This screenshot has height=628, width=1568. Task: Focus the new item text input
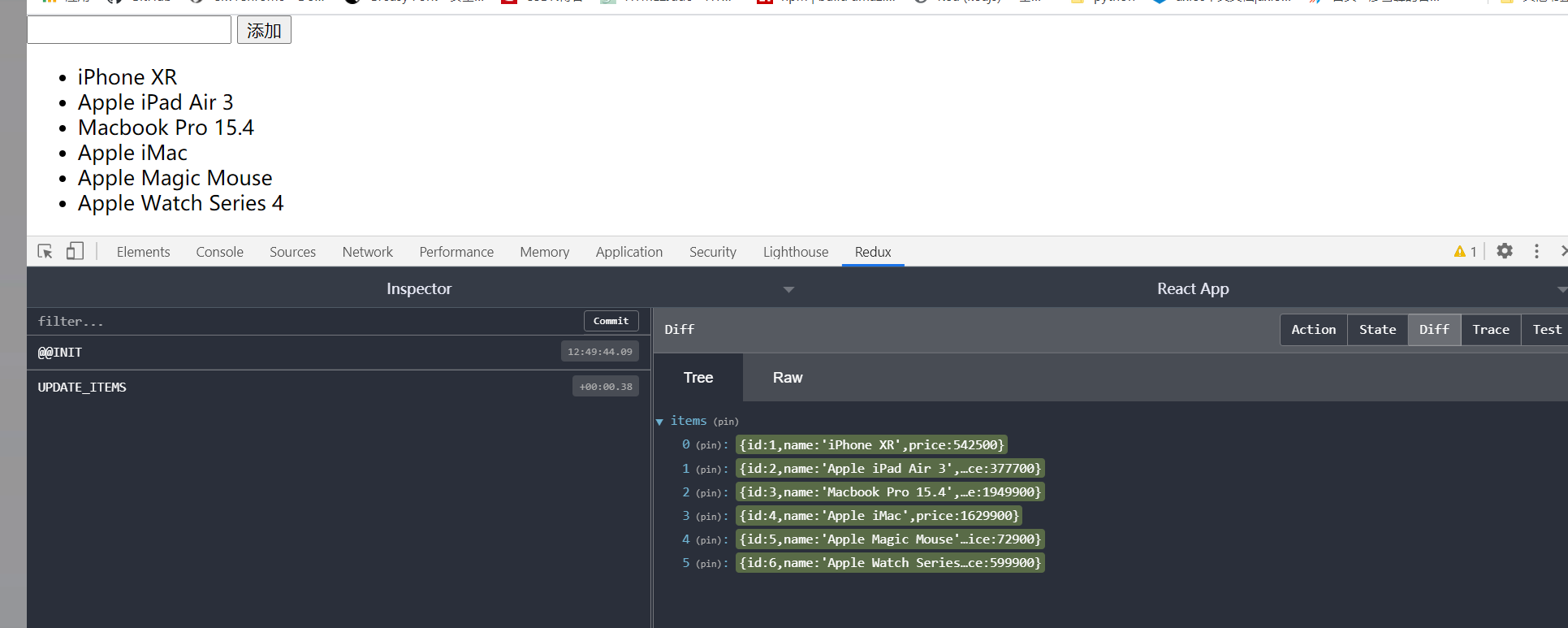point(129,30)
